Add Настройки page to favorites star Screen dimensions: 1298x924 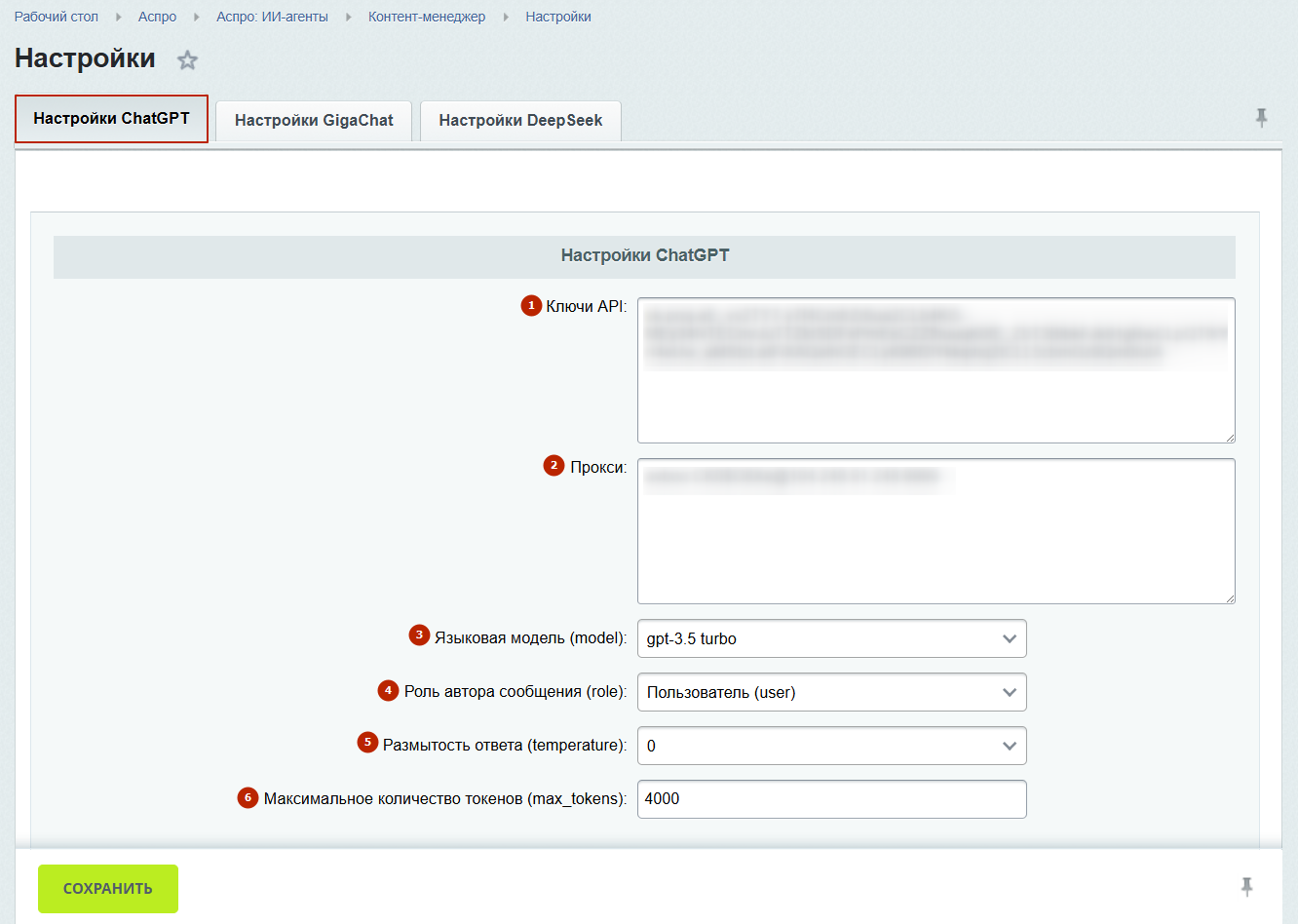click(187, 60)
